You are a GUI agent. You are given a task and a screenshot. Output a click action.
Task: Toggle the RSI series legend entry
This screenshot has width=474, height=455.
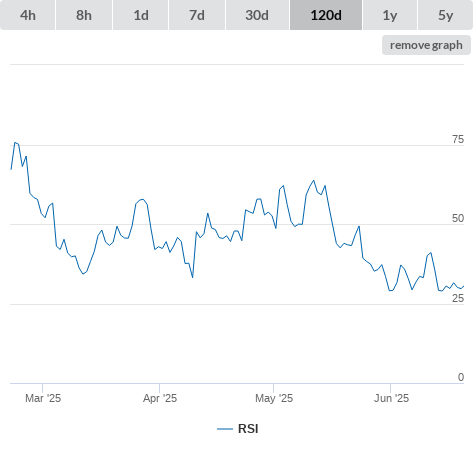coord(238,429)
